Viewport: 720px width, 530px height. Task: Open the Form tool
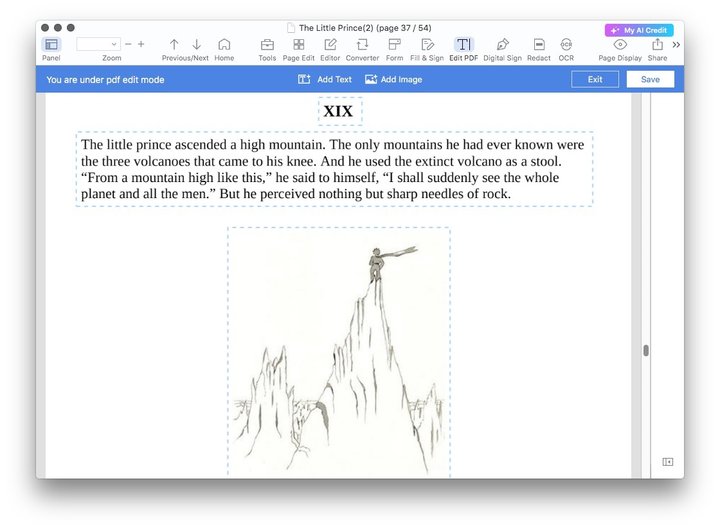pyautogui.click(x=394, y=45)
